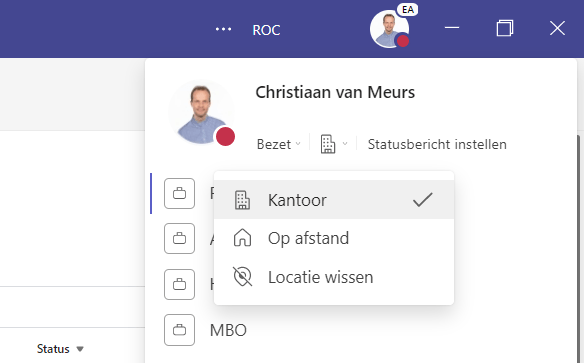584x363 pixels.
Task: Open the profile avatar in title bar
Action: coord(390,29)
